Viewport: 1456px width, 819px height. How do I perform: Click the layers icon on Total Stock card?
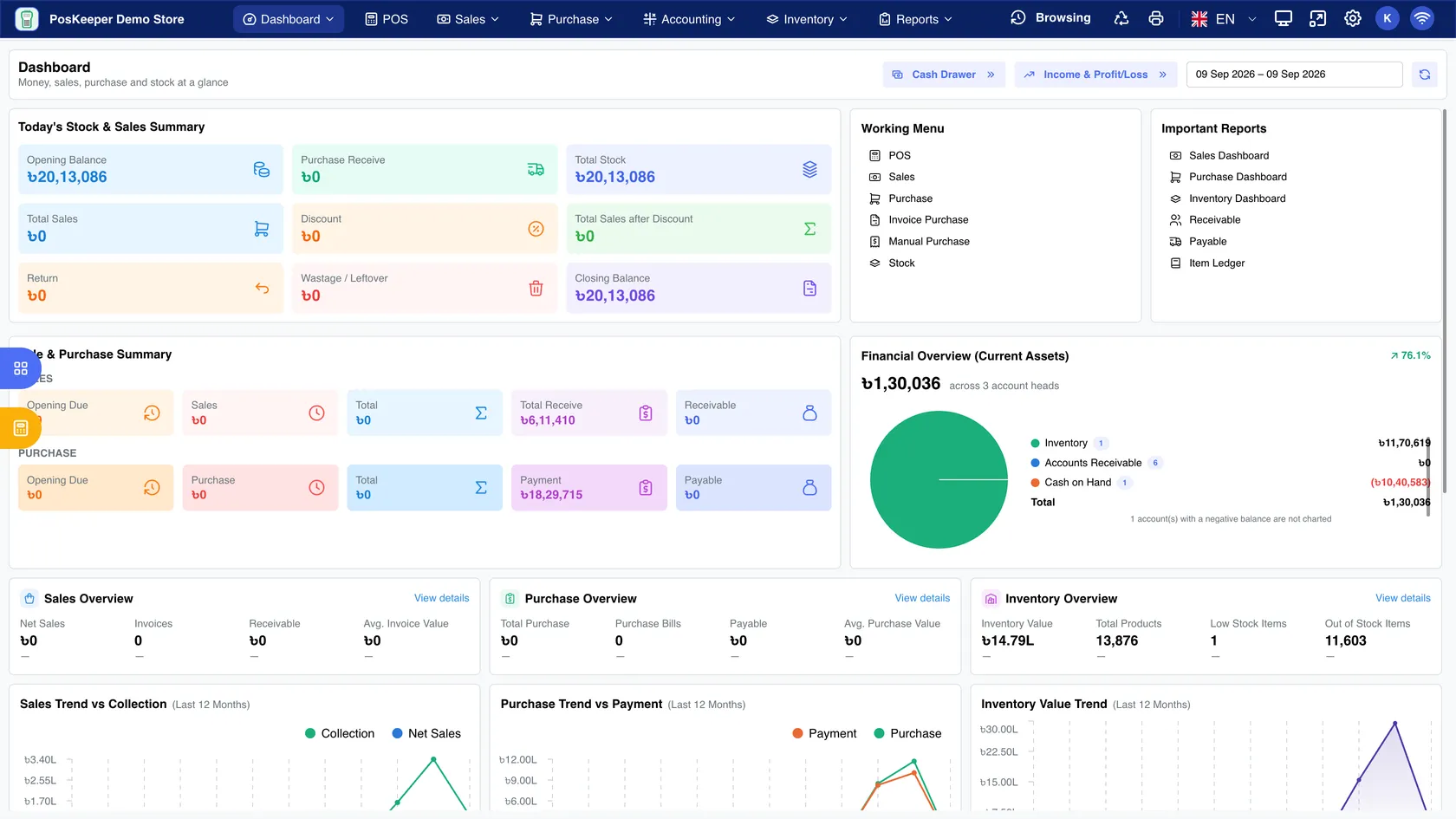click(x=809, y=170)
